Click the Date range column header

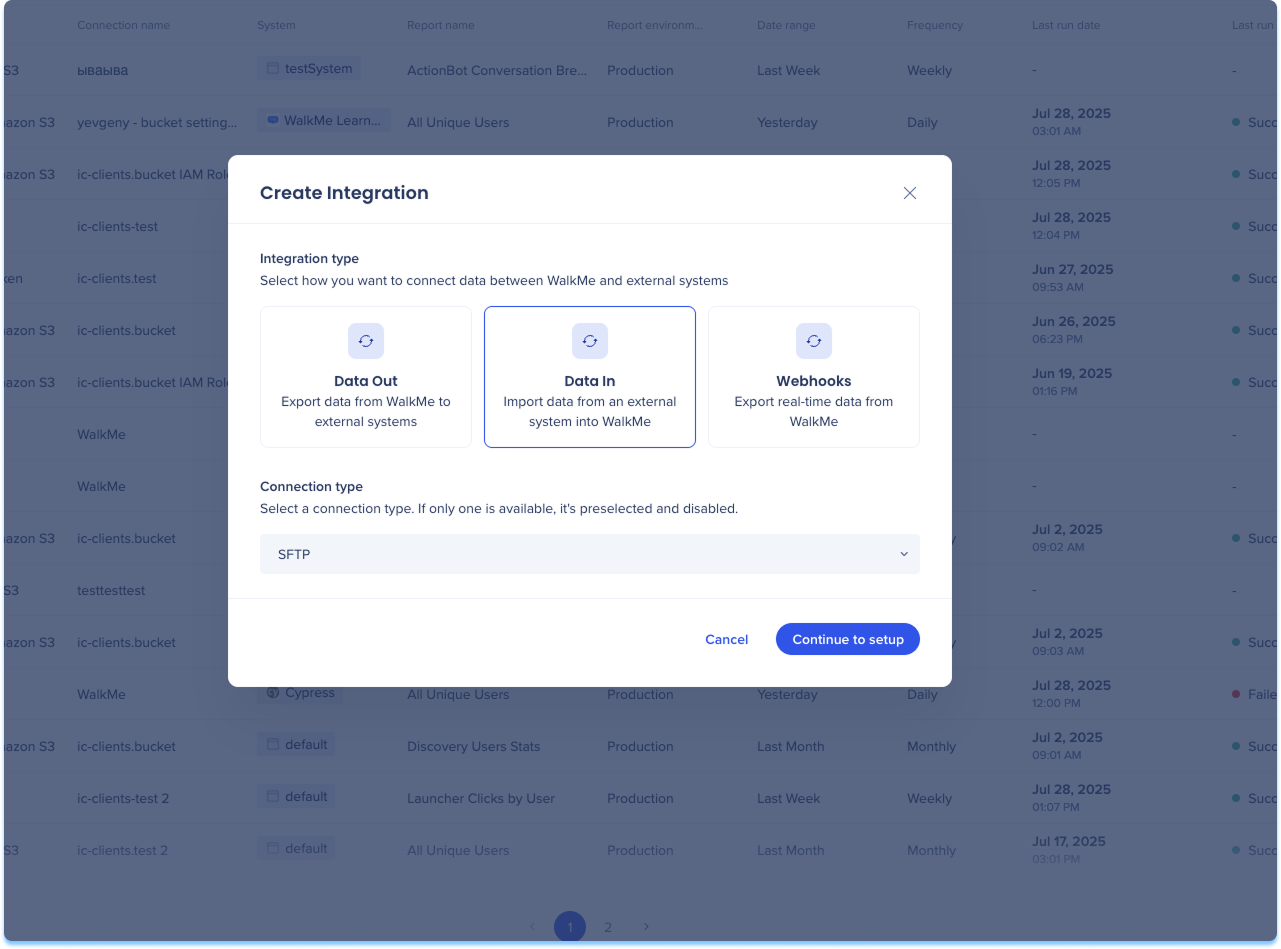pyautogui.click(x=786, y=25)
